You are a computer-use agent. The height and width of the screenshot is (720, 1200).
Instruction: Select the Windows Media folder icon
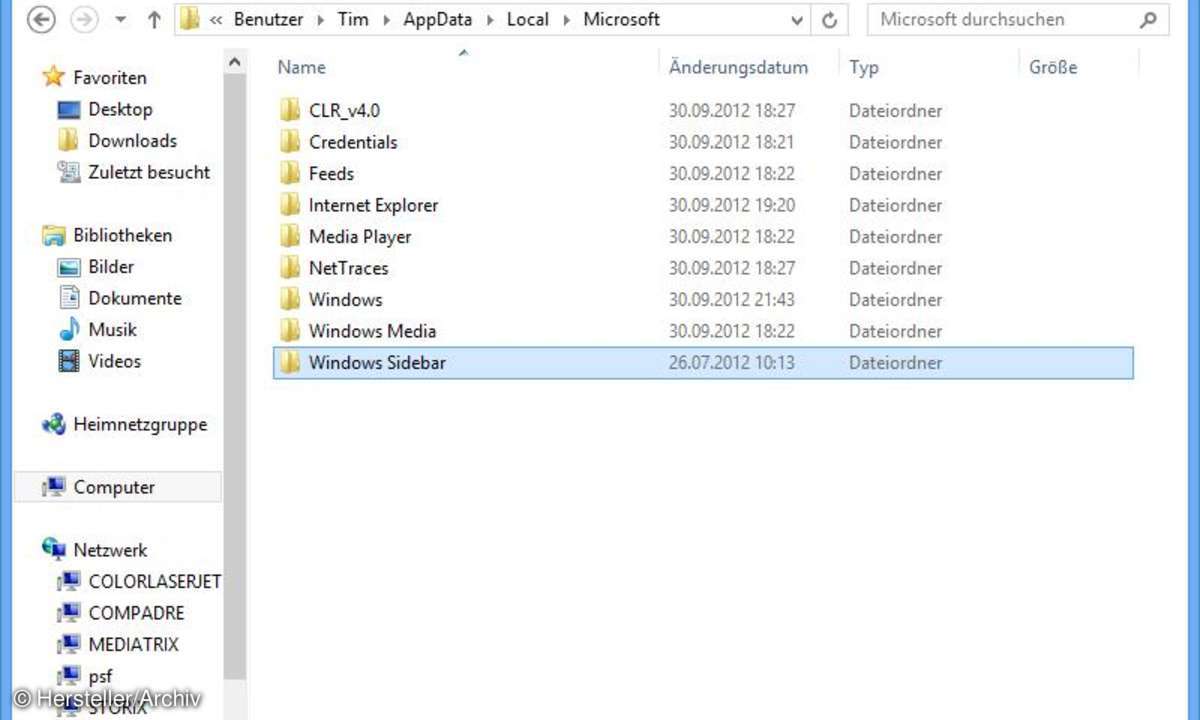coord(290,331)
